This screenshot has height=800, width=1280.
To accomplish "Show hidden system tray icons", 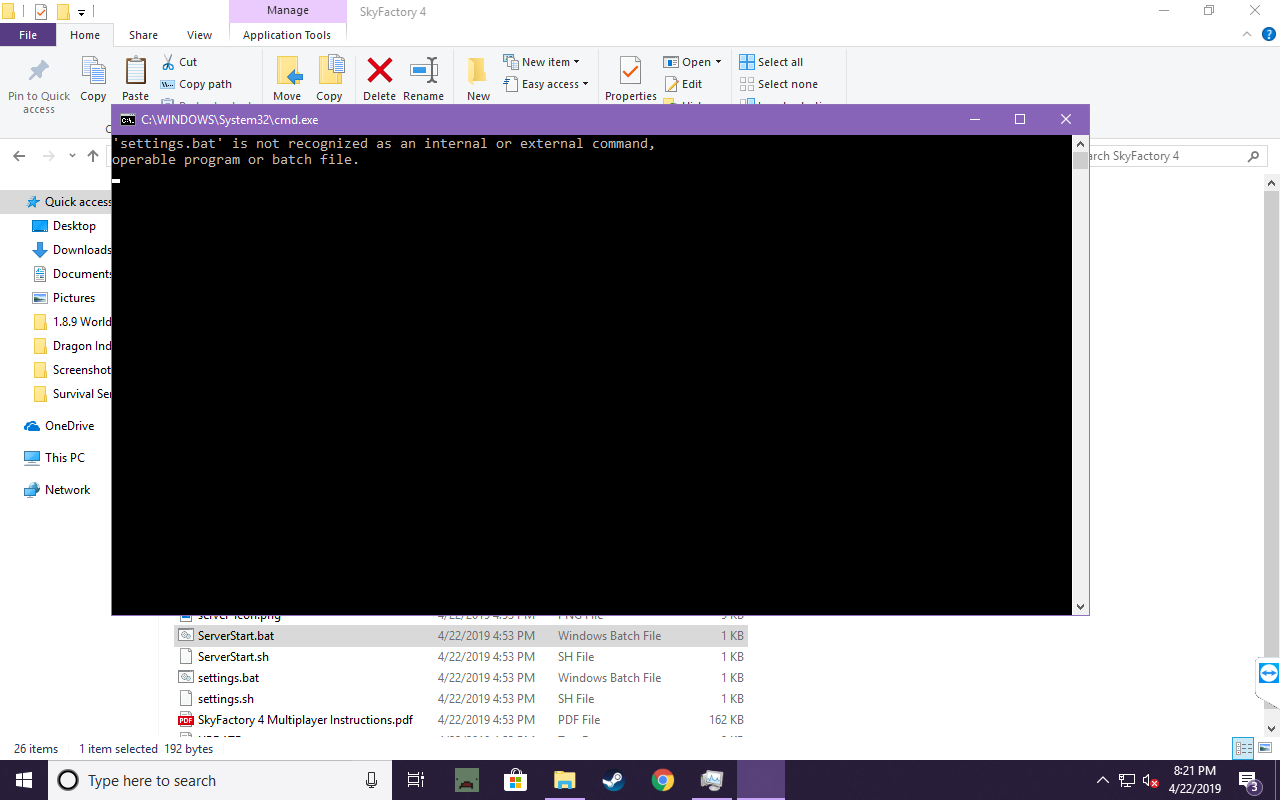I will pos(1103,780).
